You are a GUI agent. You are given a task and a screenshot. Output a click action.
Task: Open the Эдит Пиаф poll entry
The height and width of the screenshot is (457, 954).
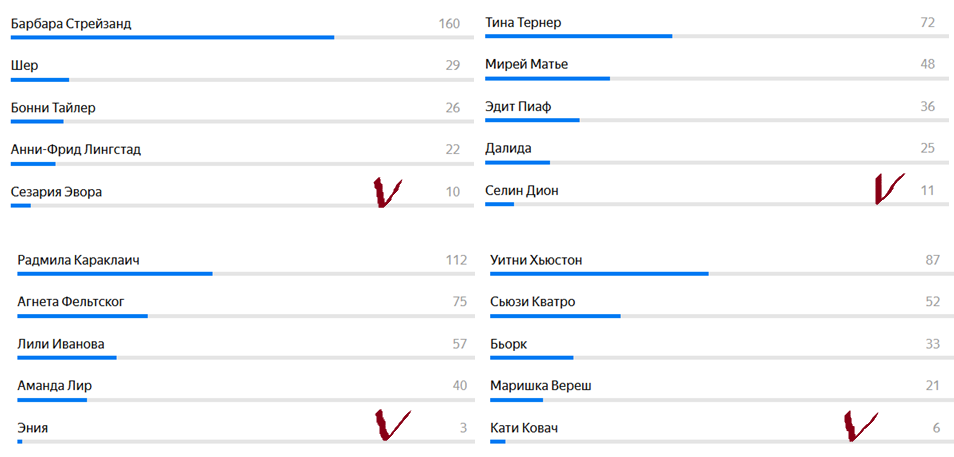pyautogui.click(x=717, y=110)
